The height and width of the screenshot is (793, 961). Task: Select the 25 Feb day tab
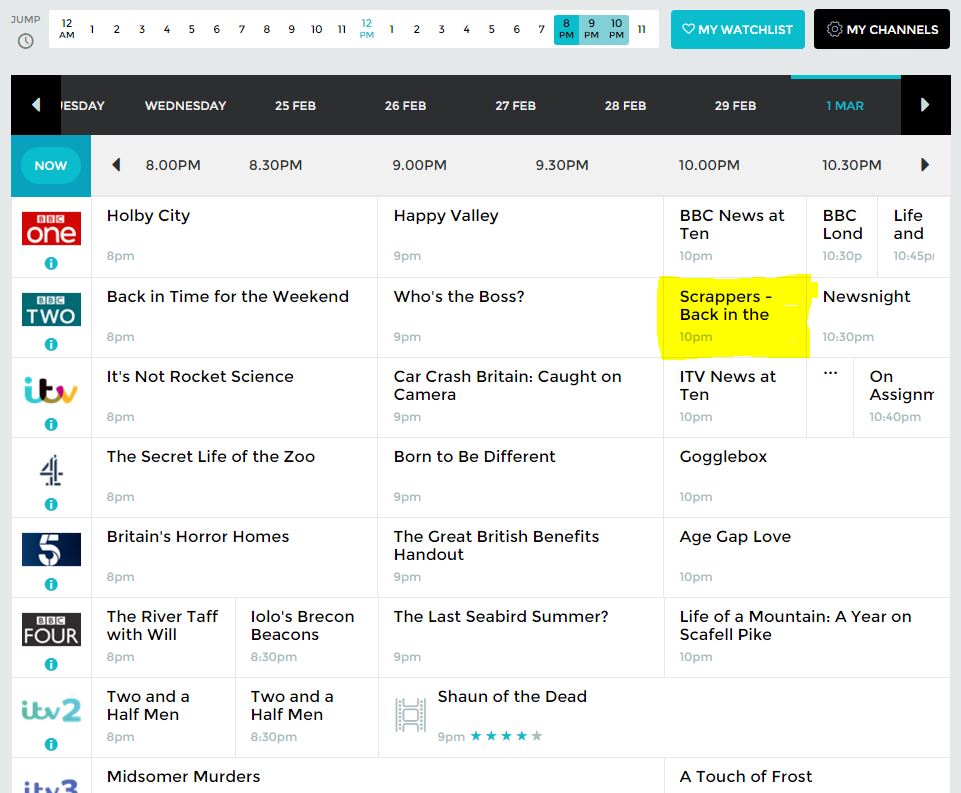click(x=295, y=105)
